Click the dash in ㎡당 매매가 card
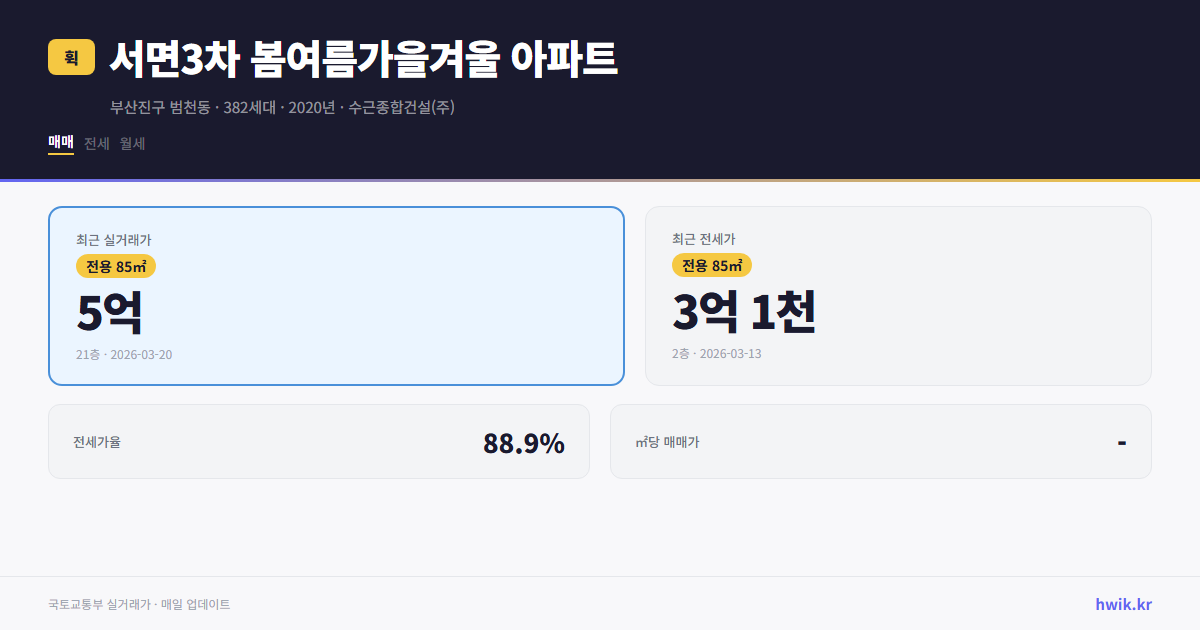The width and height of the screenshot is (1200, 630). [x=1124, y=441]
